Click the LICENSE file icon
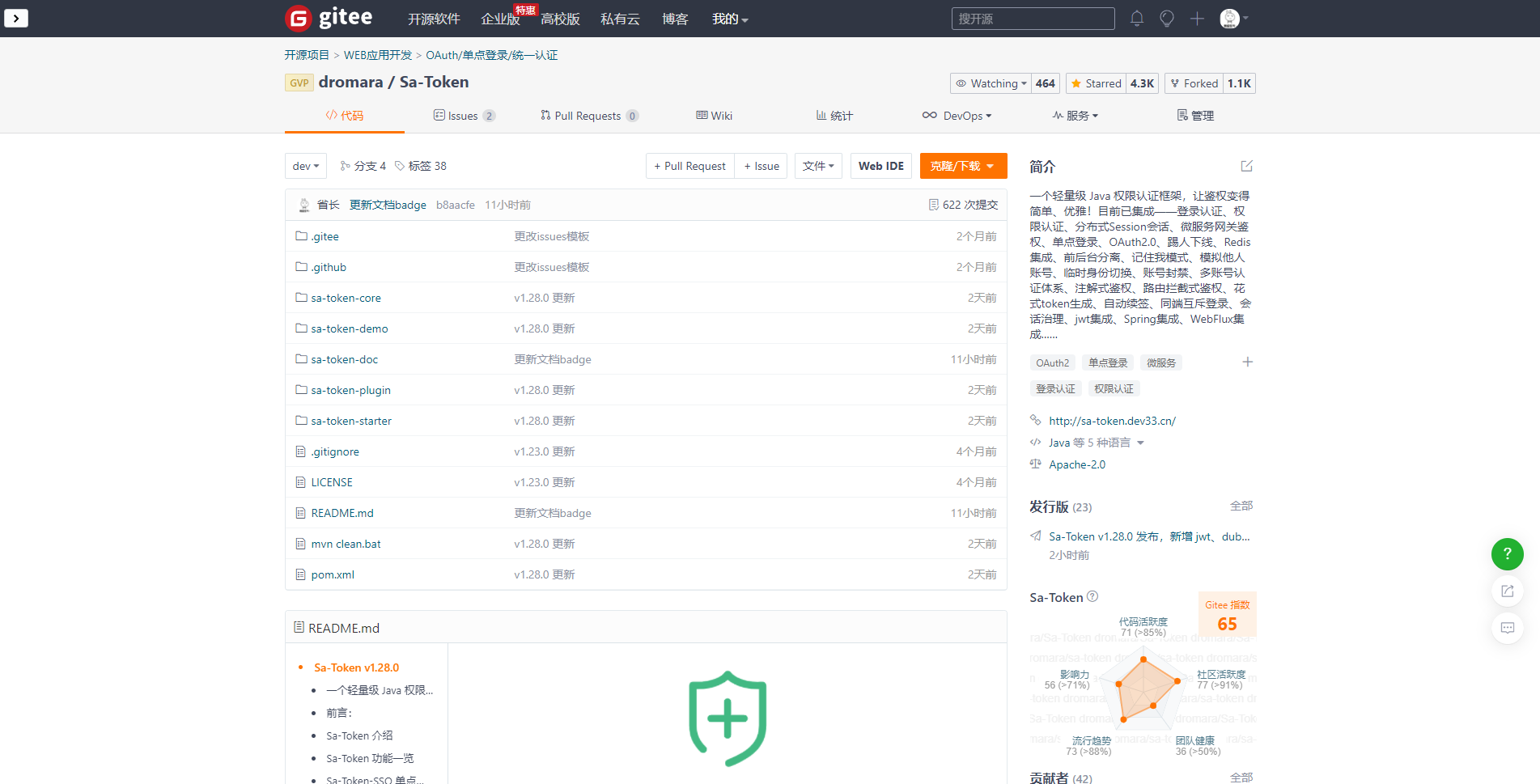 click(x=301, y=482)
